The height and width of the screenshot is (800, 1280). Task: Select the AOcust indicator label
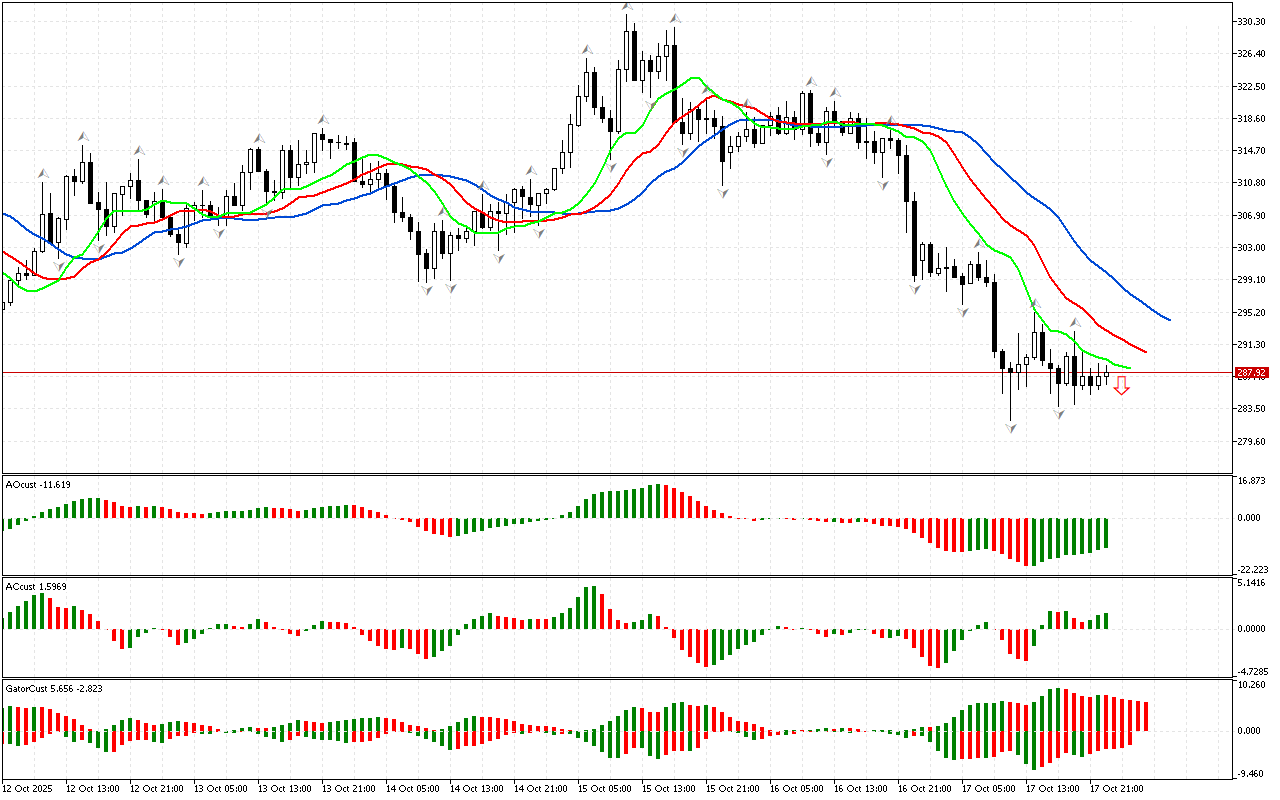point(38,484)
